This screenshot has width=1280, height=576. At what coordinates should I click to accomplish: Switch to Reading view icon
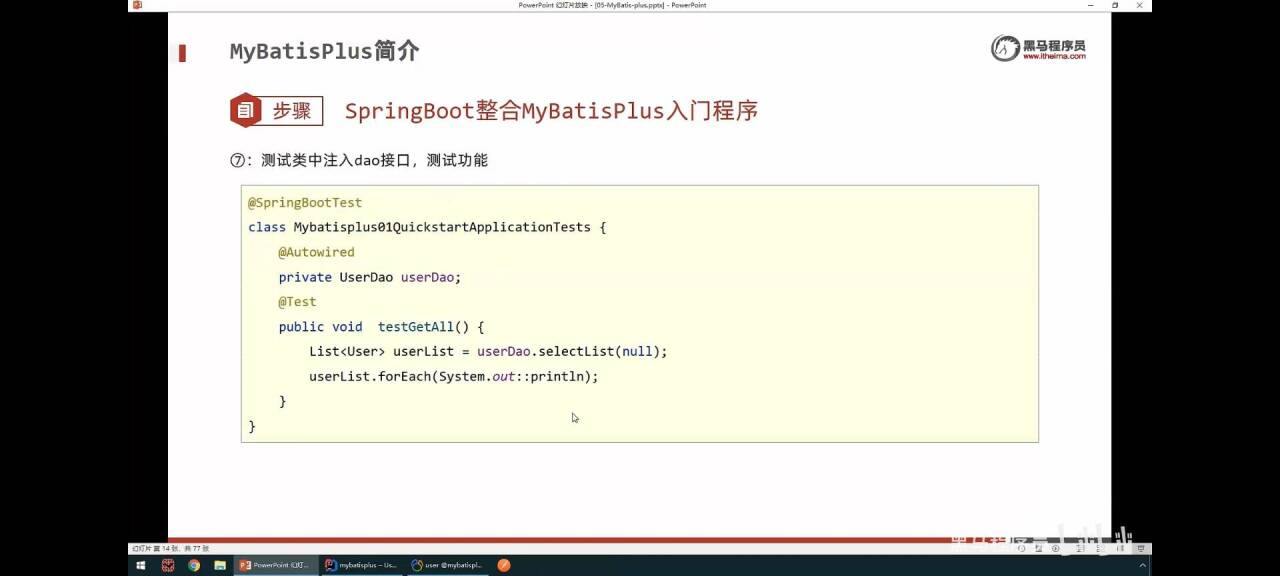point(1120,548)
